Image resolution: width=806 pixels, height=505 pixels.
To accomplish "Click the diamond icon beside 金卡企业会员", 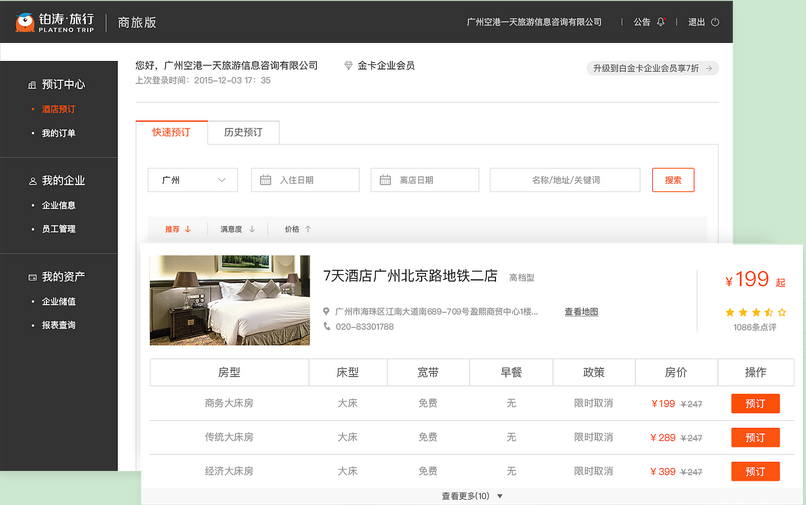I will click(x=348, y=65).
